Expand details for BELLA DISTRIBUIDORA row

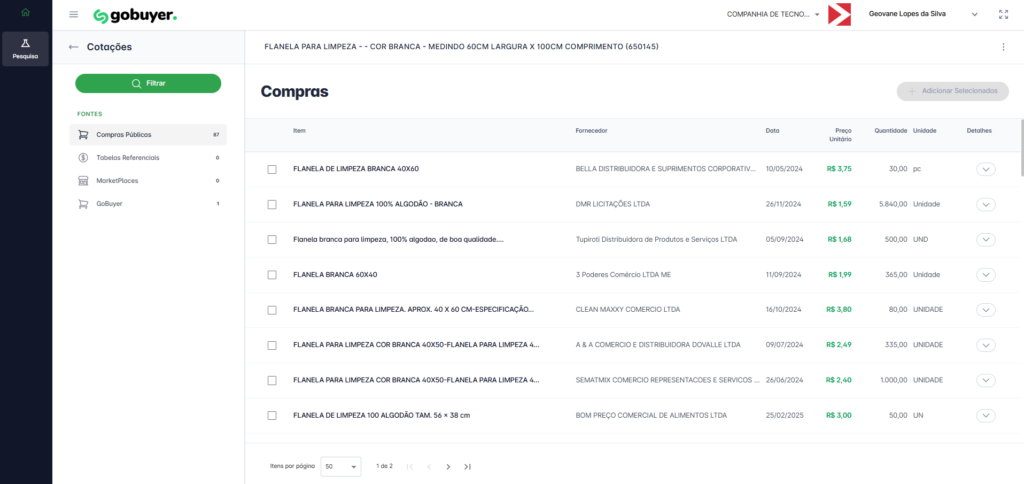[x=986, y=169]
